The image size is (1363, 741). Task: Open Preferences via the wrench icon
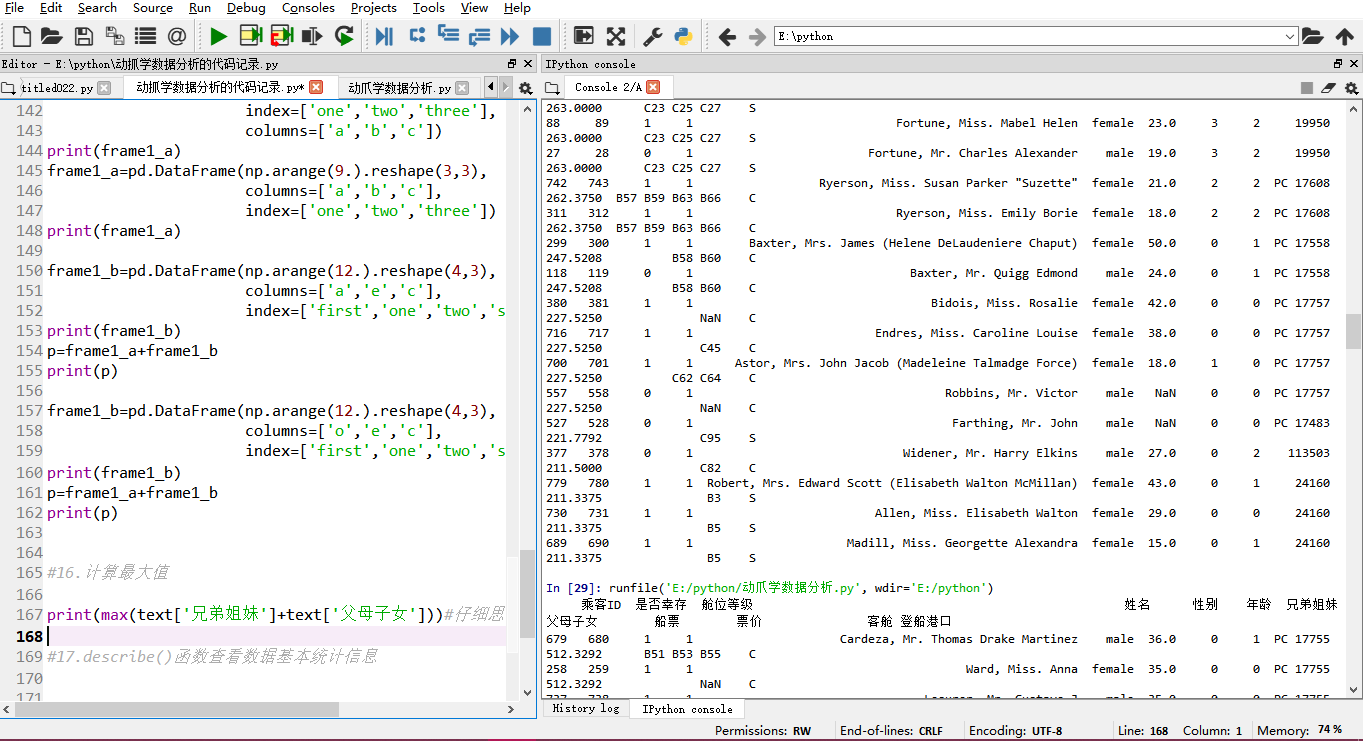pos(652,37)
